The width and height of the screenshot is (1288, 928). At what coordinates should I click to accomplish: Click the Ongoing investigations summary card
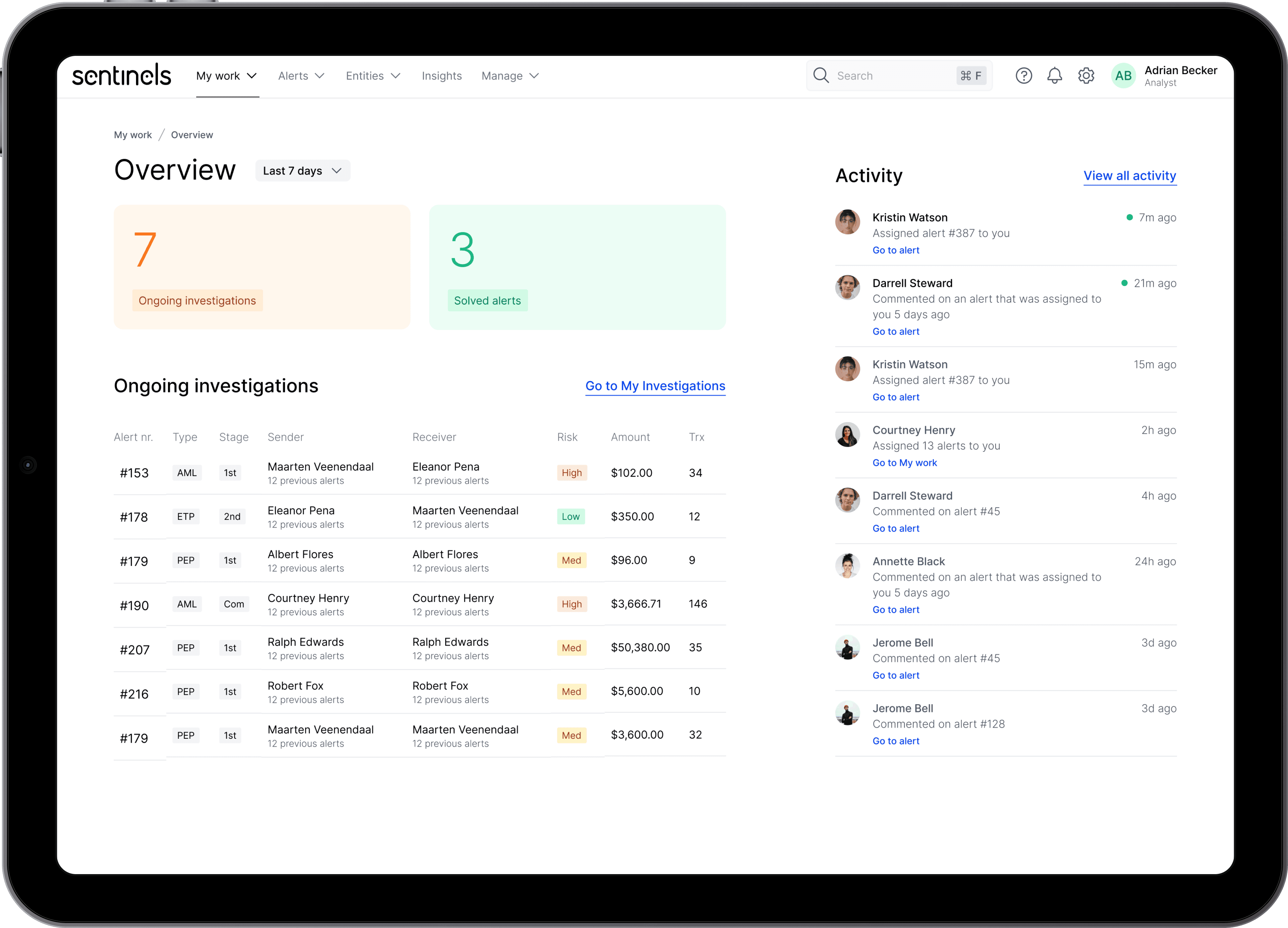(262, 267)
